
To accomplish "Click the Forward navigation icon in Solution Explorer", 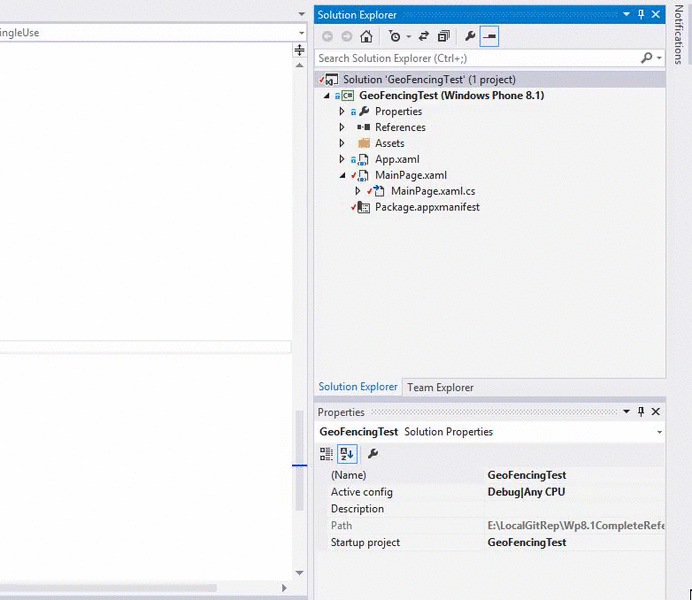I will tap(347, 36).
